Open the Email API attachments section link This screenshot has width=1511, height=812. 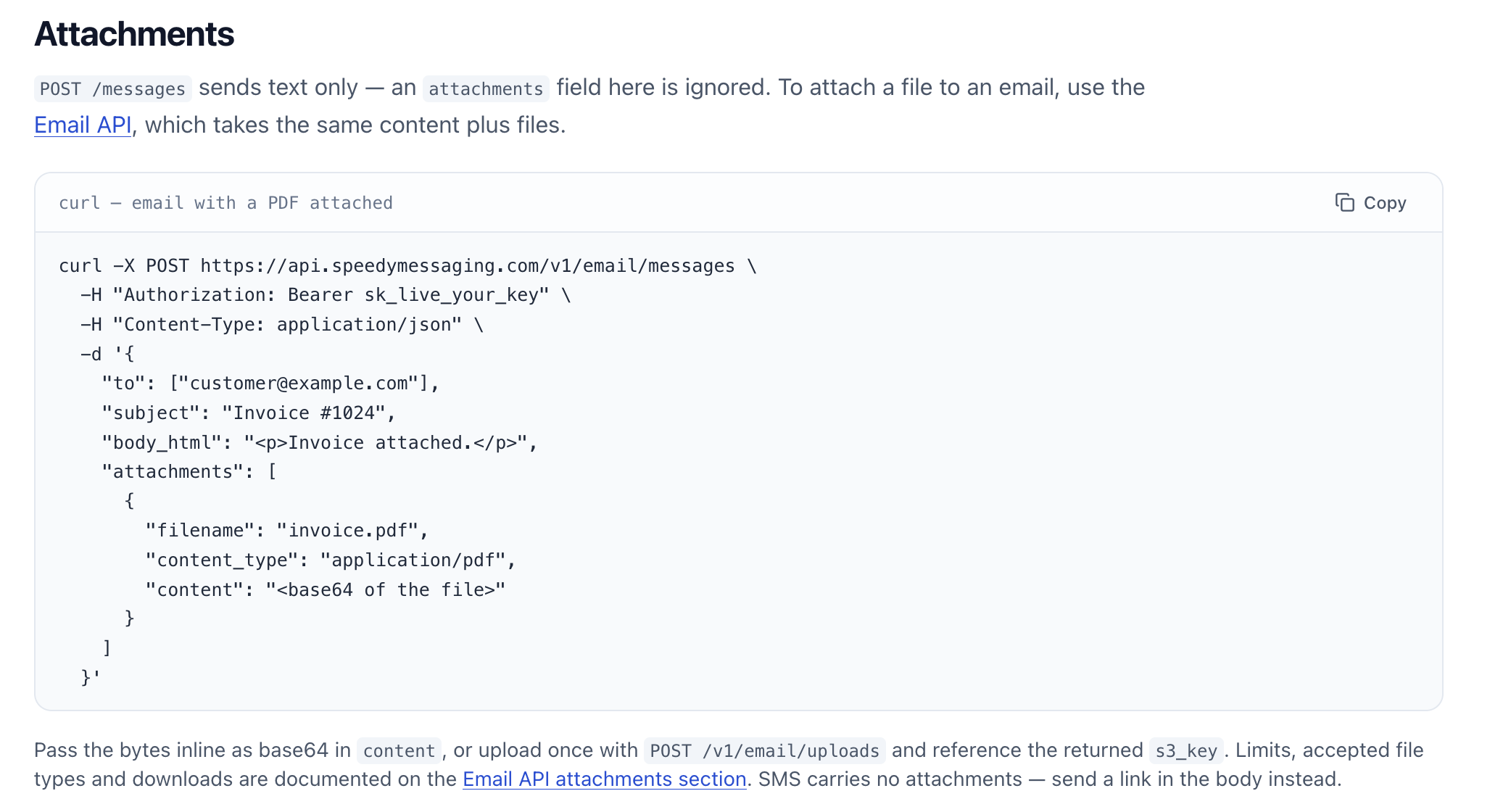605,779
